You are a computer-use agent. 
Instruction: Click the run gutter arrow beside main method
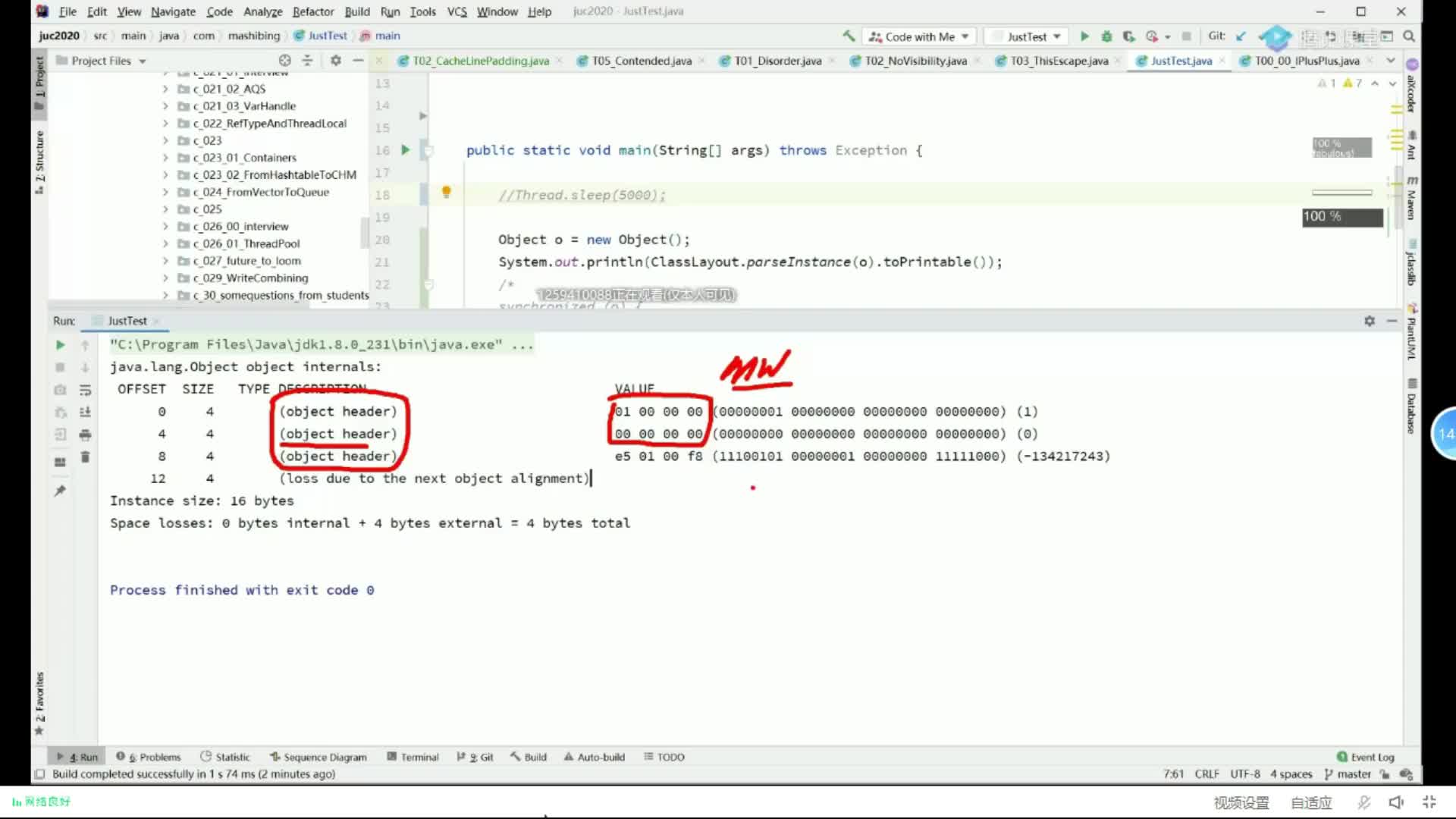pos(405,150)
